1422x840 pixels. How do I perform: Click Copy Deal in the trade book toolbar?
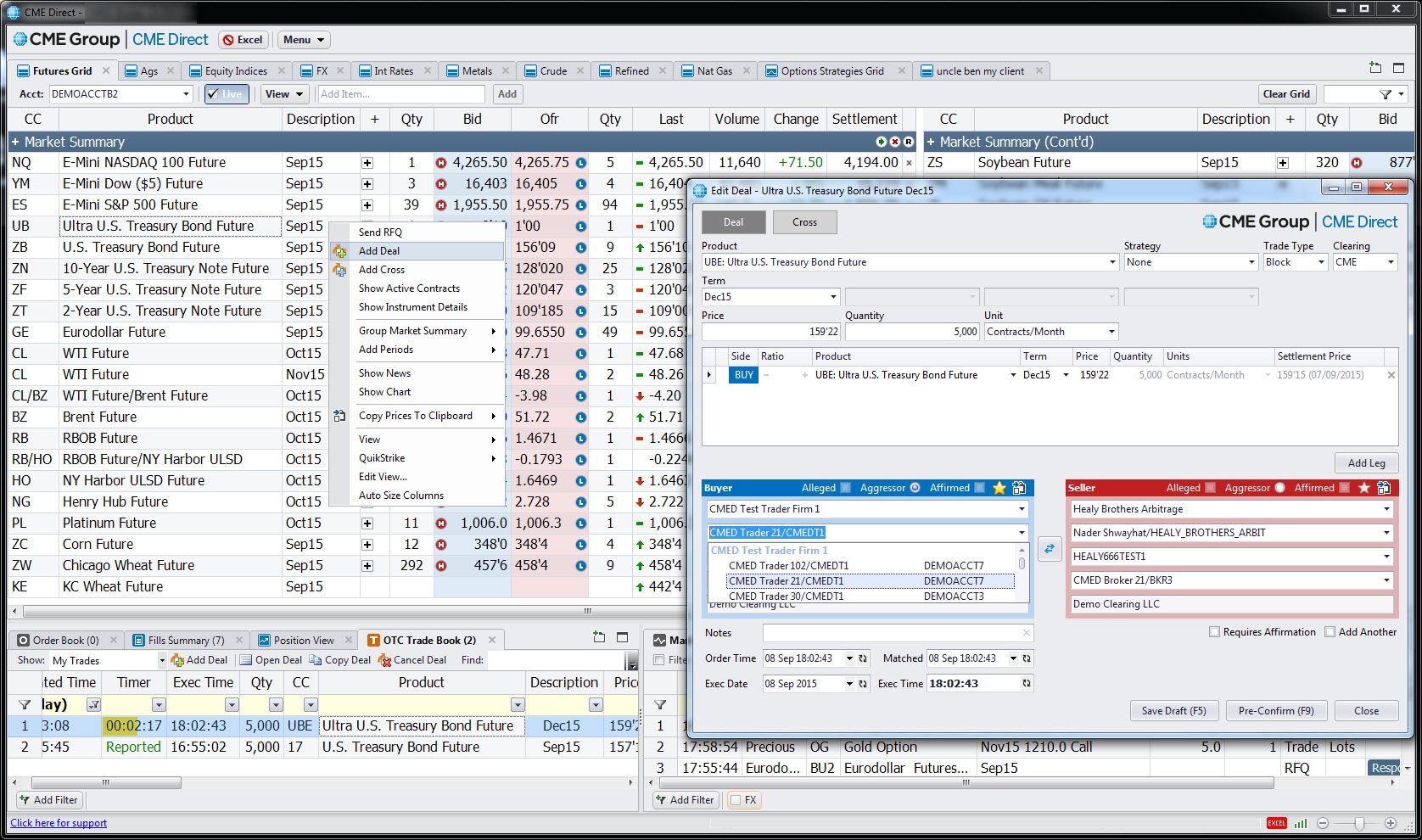[340, 660]
